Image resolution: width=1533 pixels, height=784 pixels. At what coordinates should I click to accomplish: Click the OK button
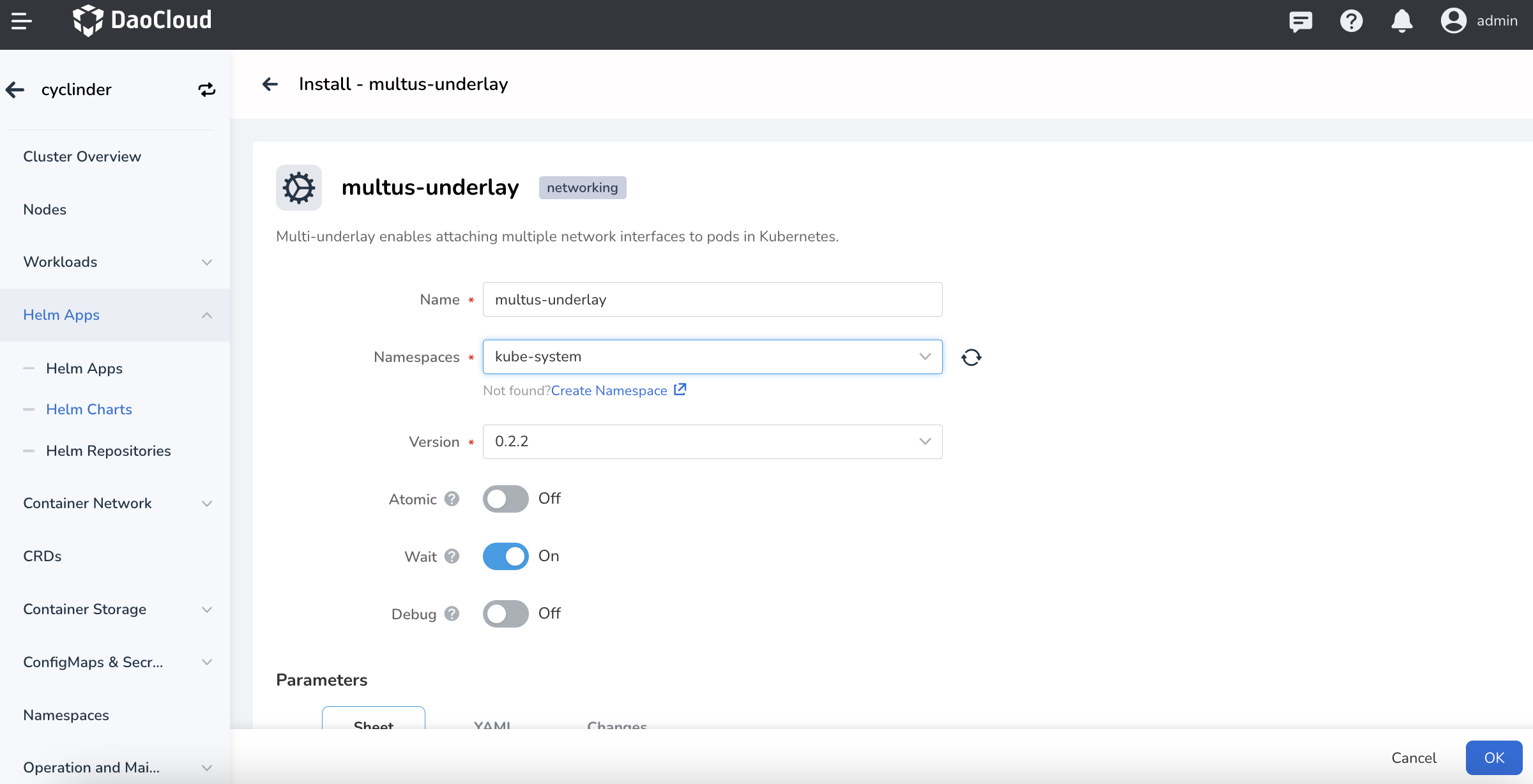(x=1494, y=758)
